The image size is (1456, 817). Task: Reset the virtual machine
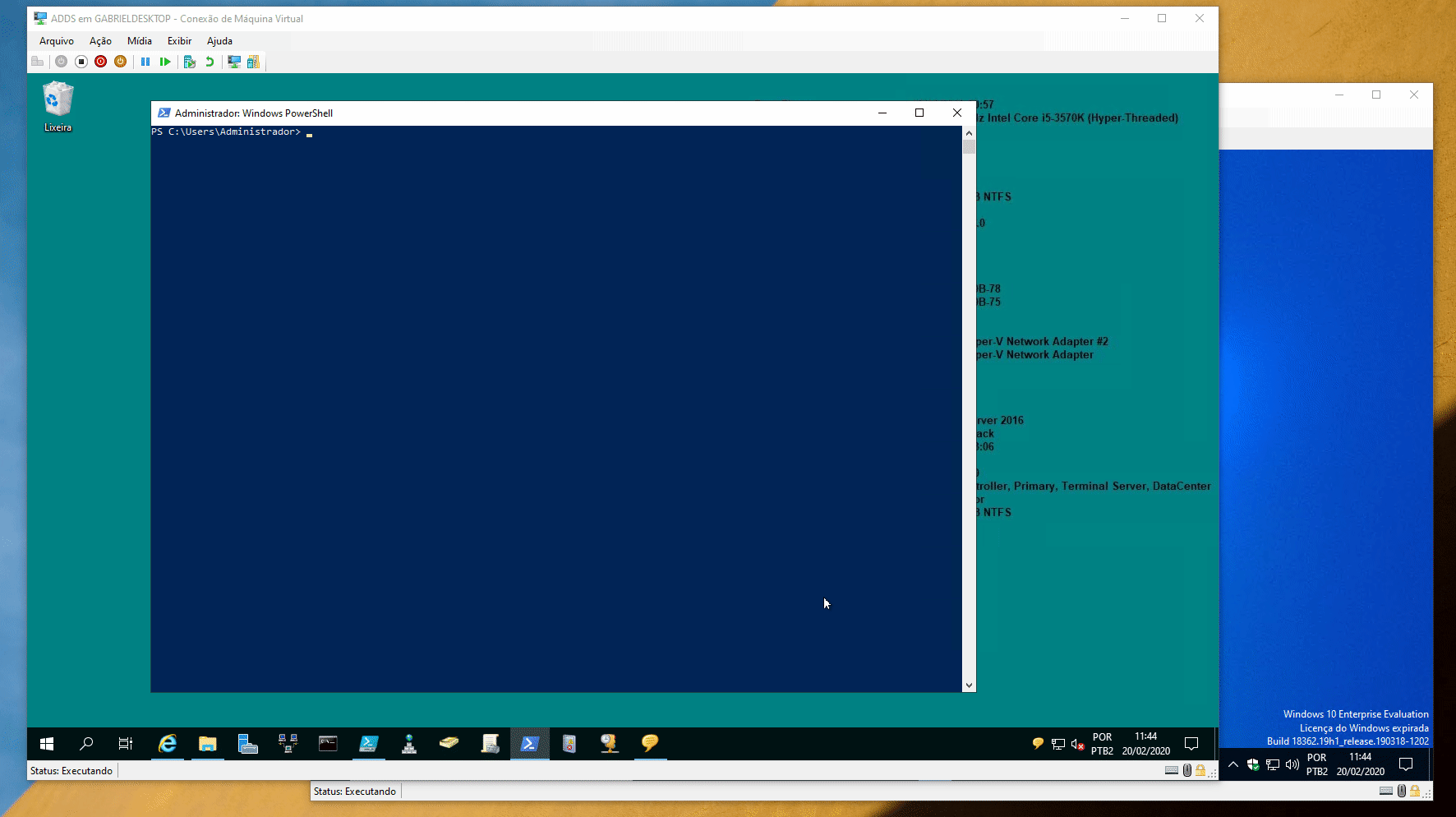pyautogui.click(x=165, y=62)
